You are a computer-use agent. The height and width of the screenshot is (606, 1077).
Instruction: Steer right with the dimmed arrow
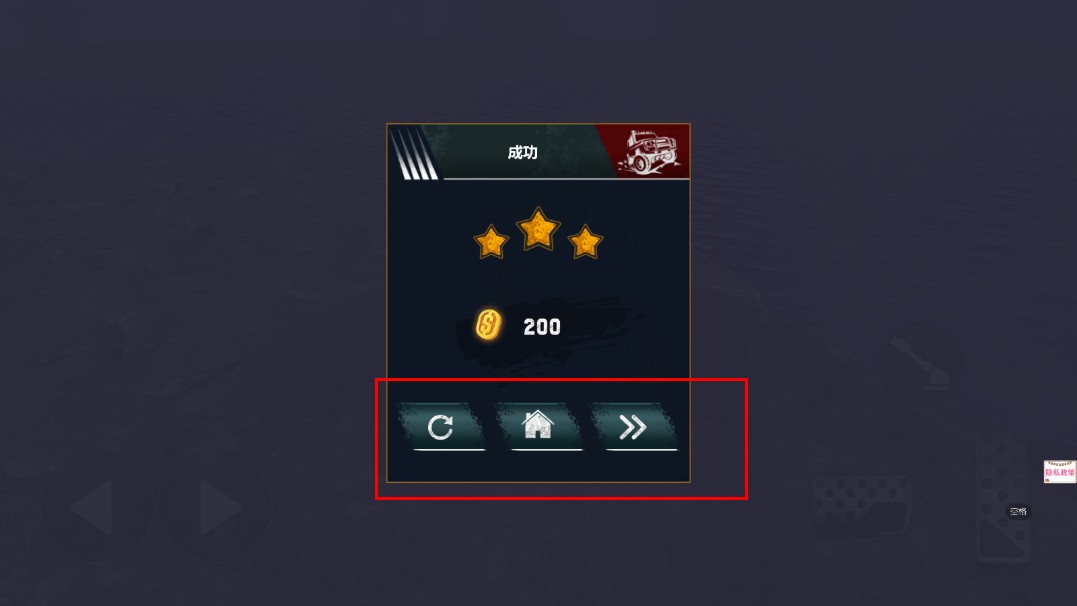click(216, 507)
